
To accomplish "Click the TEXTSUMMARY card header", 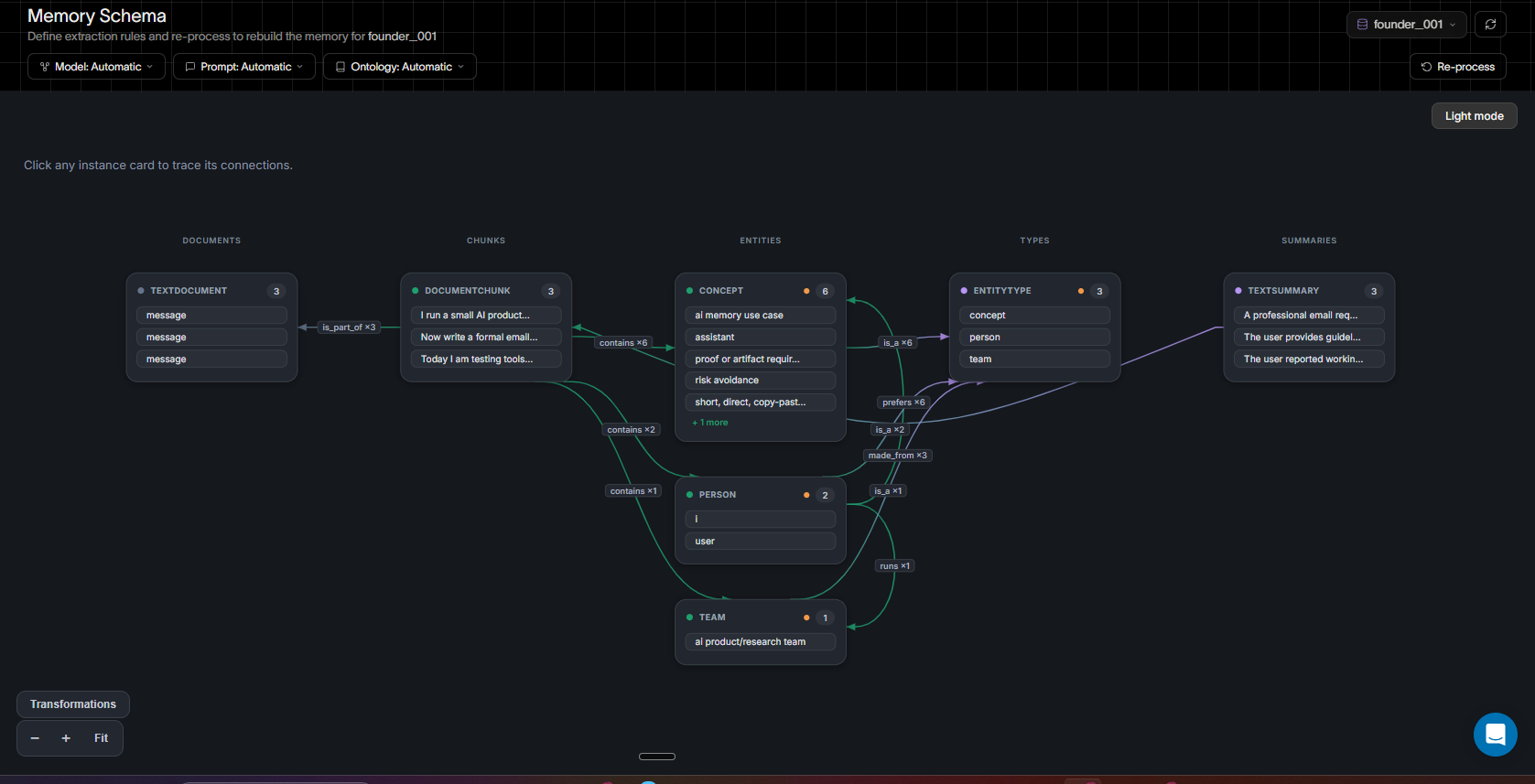I will pyautogui.click(x=1309, y=291).
